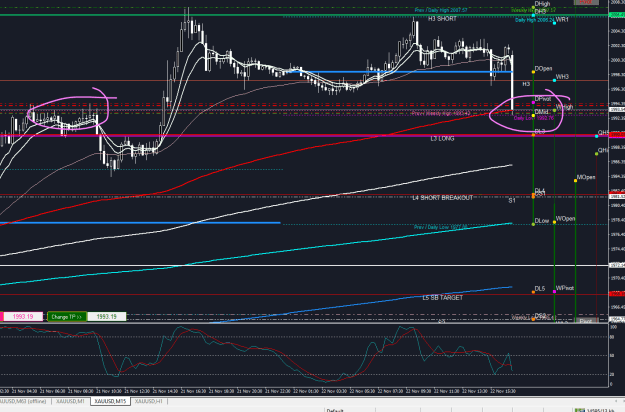Viewport: 625px width, 412px height.
Task: Click the QH5 level label
Action: [x=603, y=133]
